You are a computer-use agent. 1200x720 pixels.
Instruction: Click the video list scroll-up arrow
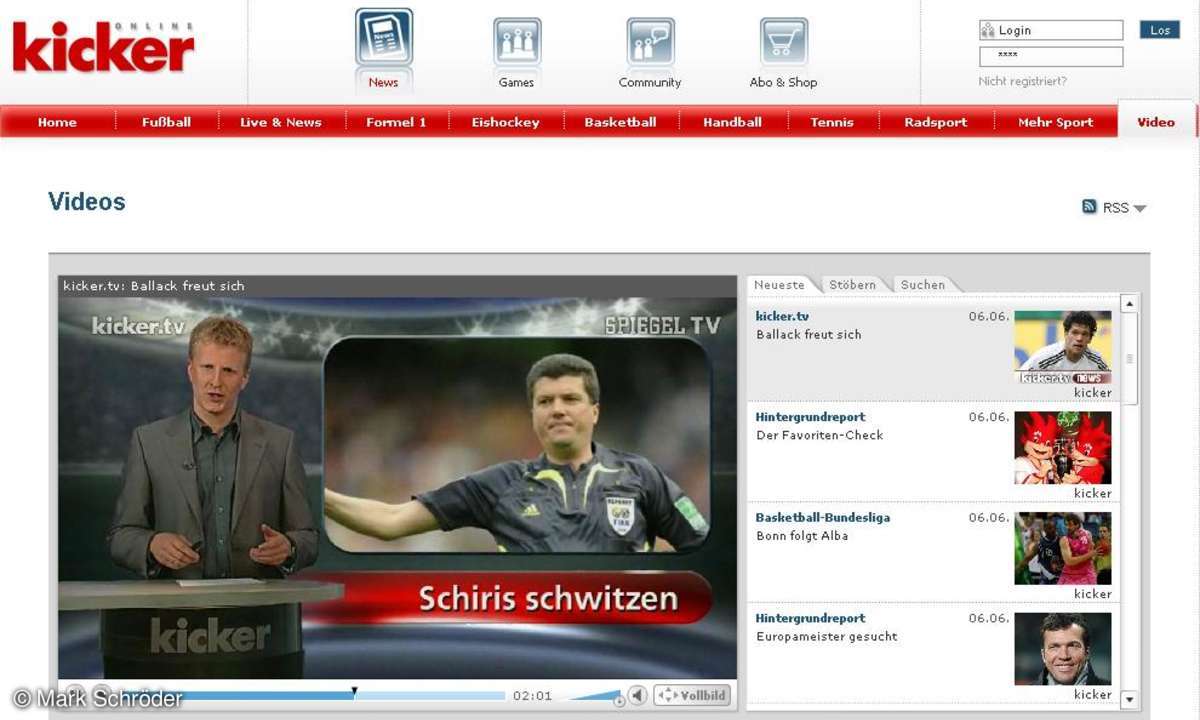[x=1129, y=303]
